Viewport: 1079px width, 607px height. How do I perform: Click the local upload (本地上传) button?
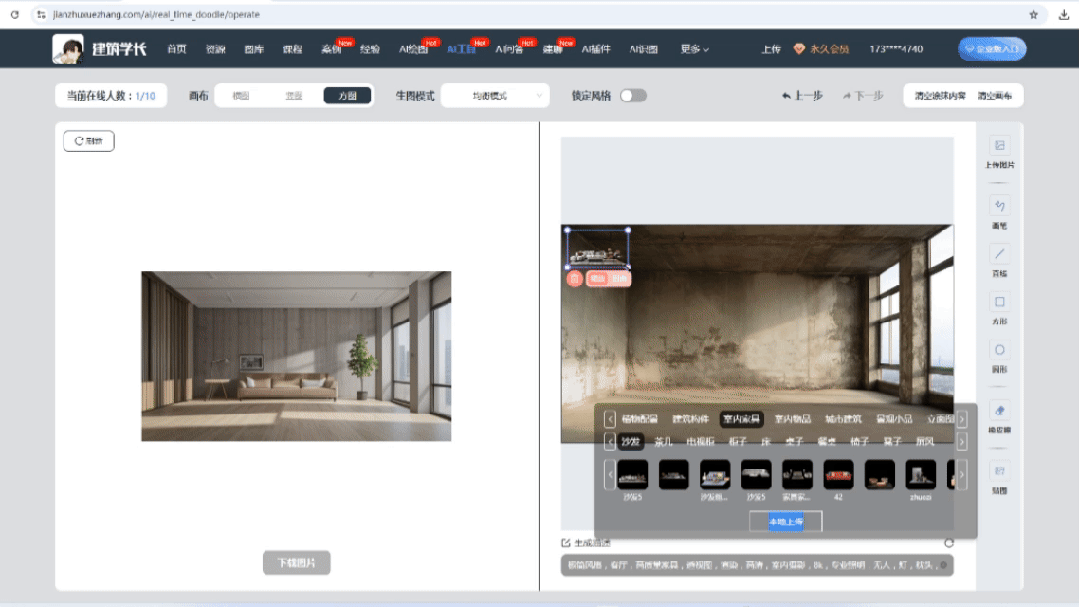pyautogui.click(x=785, y=522)
